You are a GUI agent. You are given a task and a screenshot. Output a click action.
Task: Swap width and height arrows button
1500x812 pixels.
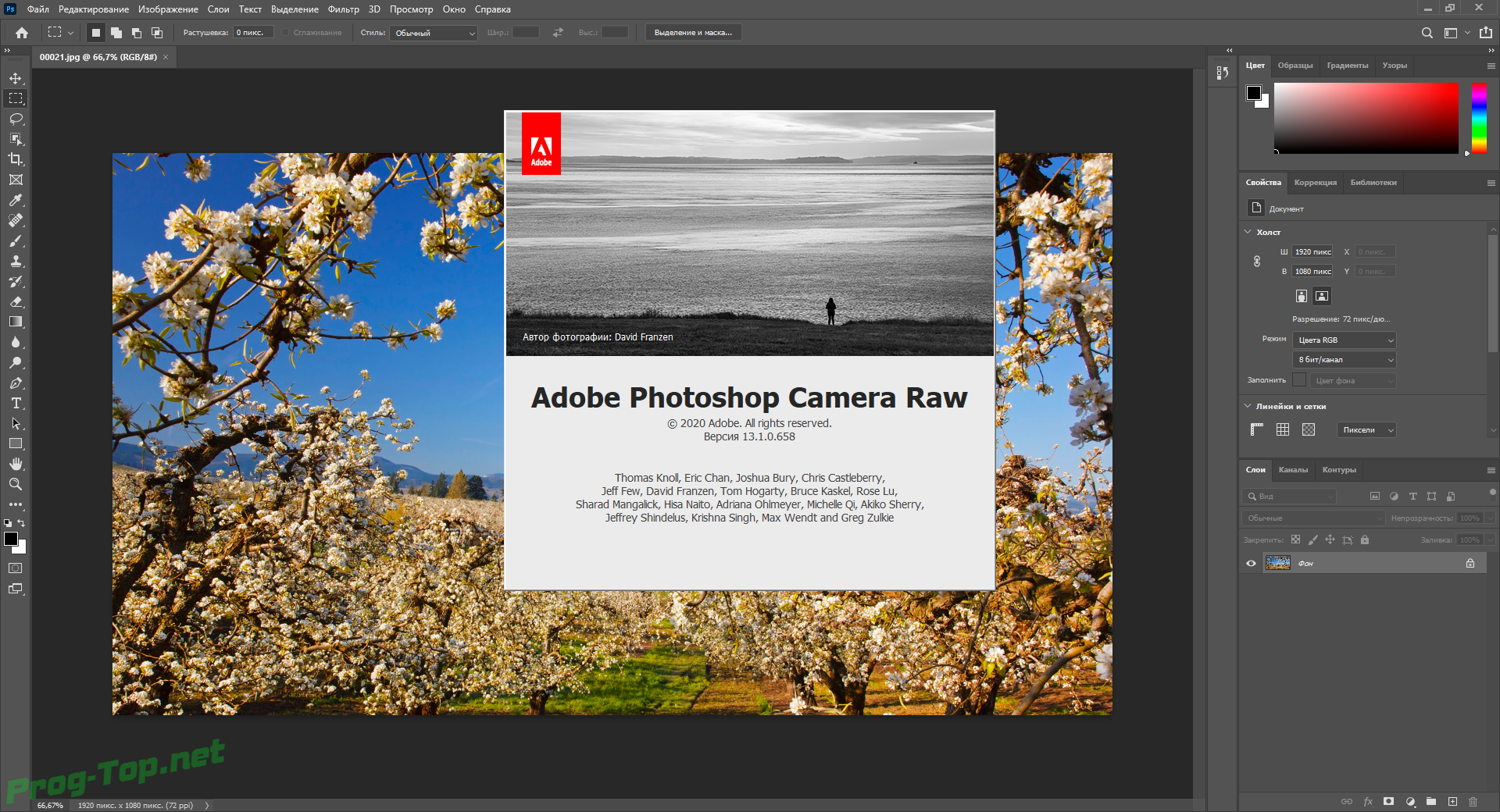pos(558,33)
